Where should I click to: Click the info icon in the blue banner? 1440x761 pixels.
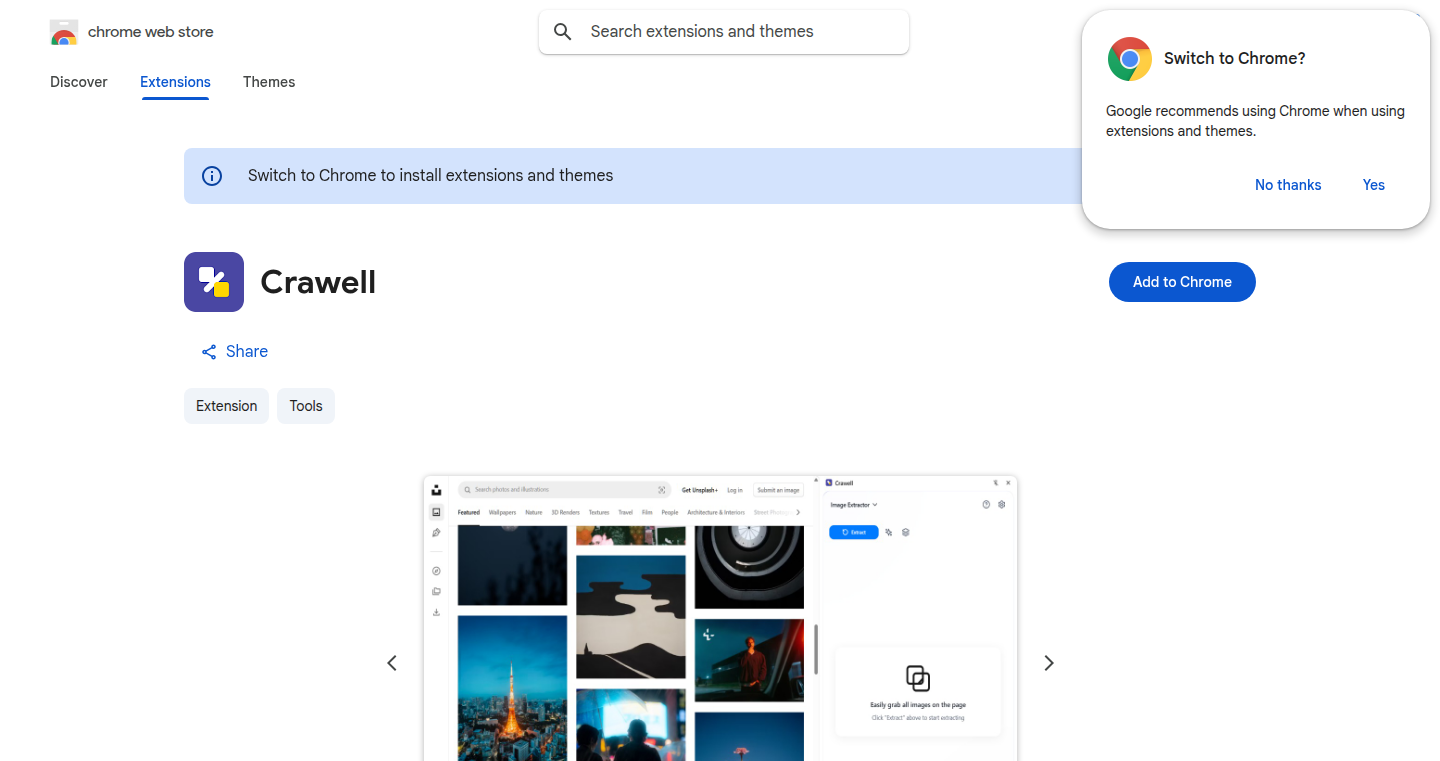tap(212, 176)
